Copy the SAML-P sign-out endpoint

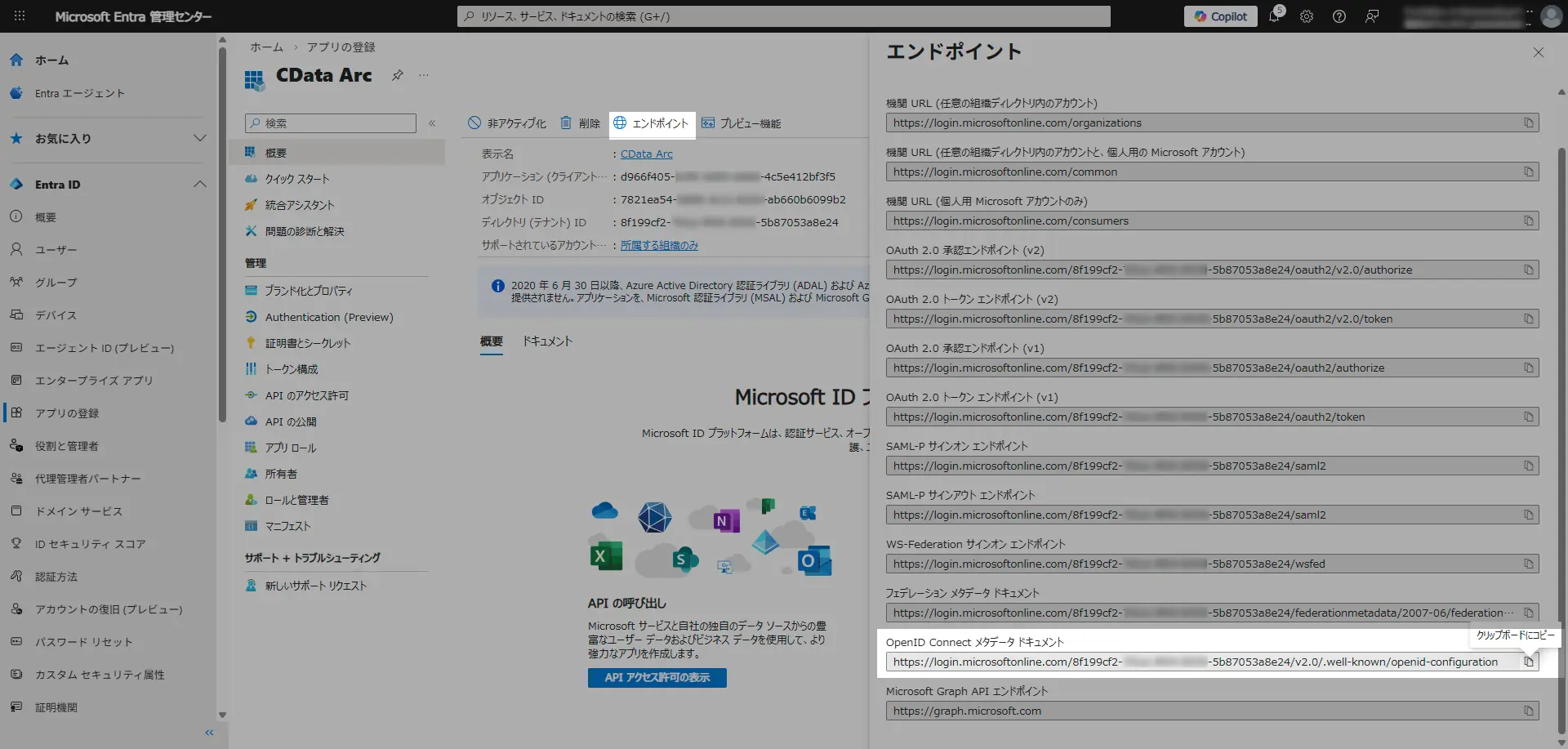pos(1528,515)
